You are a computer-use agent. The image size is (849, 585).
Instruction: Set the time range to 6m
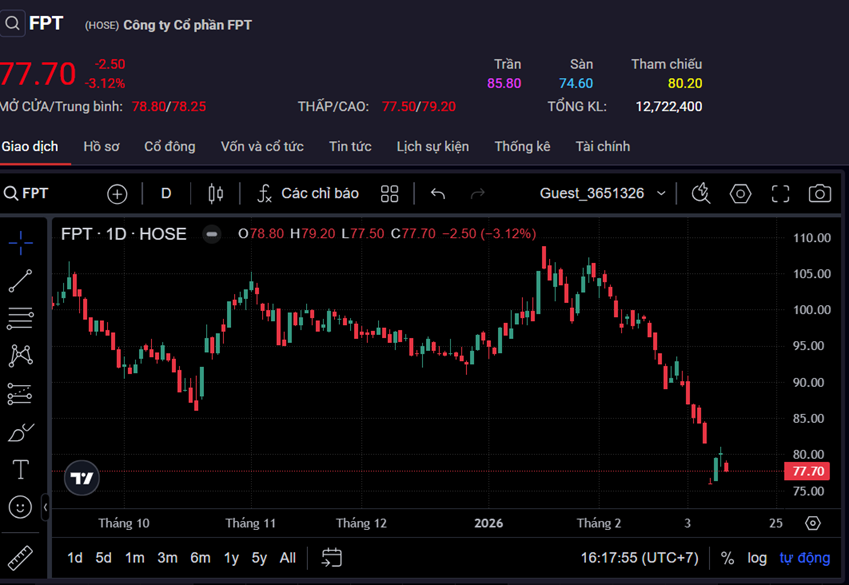click(200, 558)
